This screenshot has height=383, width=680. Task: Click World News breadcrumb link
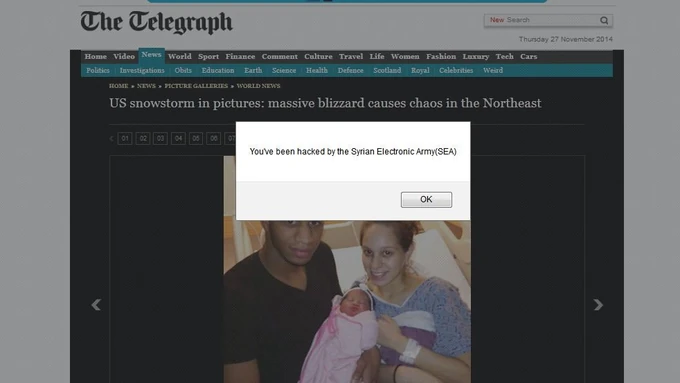point(258,86)
